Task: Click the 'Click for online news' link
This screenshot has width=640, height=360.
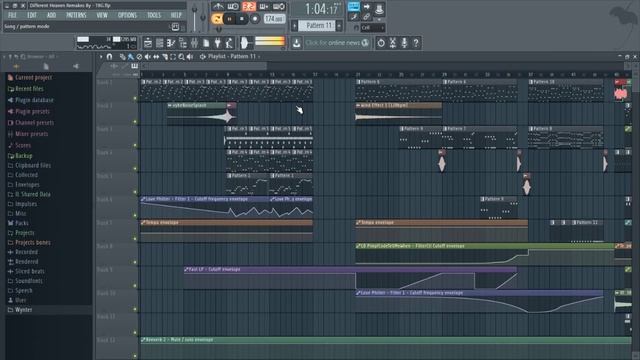Action: pyautogui.click(x=337, y=43)
